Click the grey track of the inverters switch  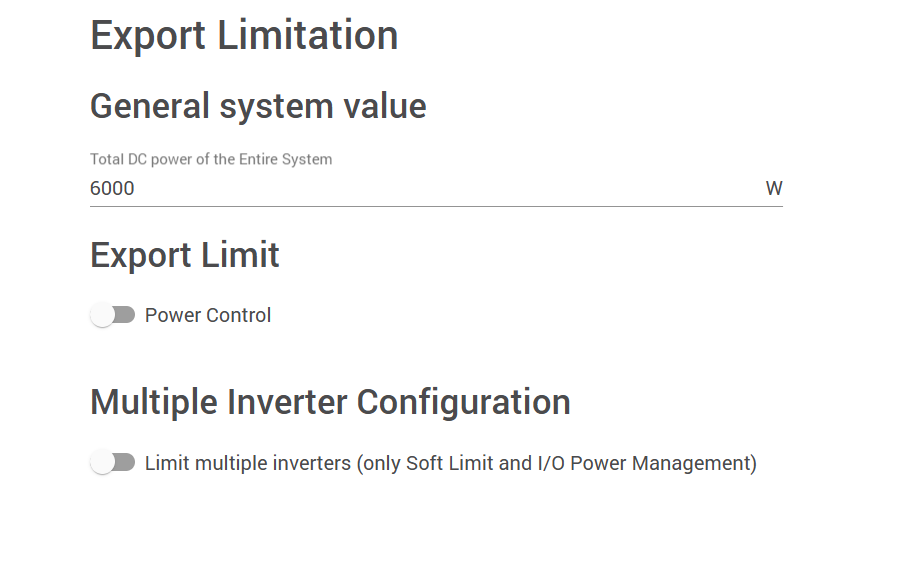tap(126, 462)
